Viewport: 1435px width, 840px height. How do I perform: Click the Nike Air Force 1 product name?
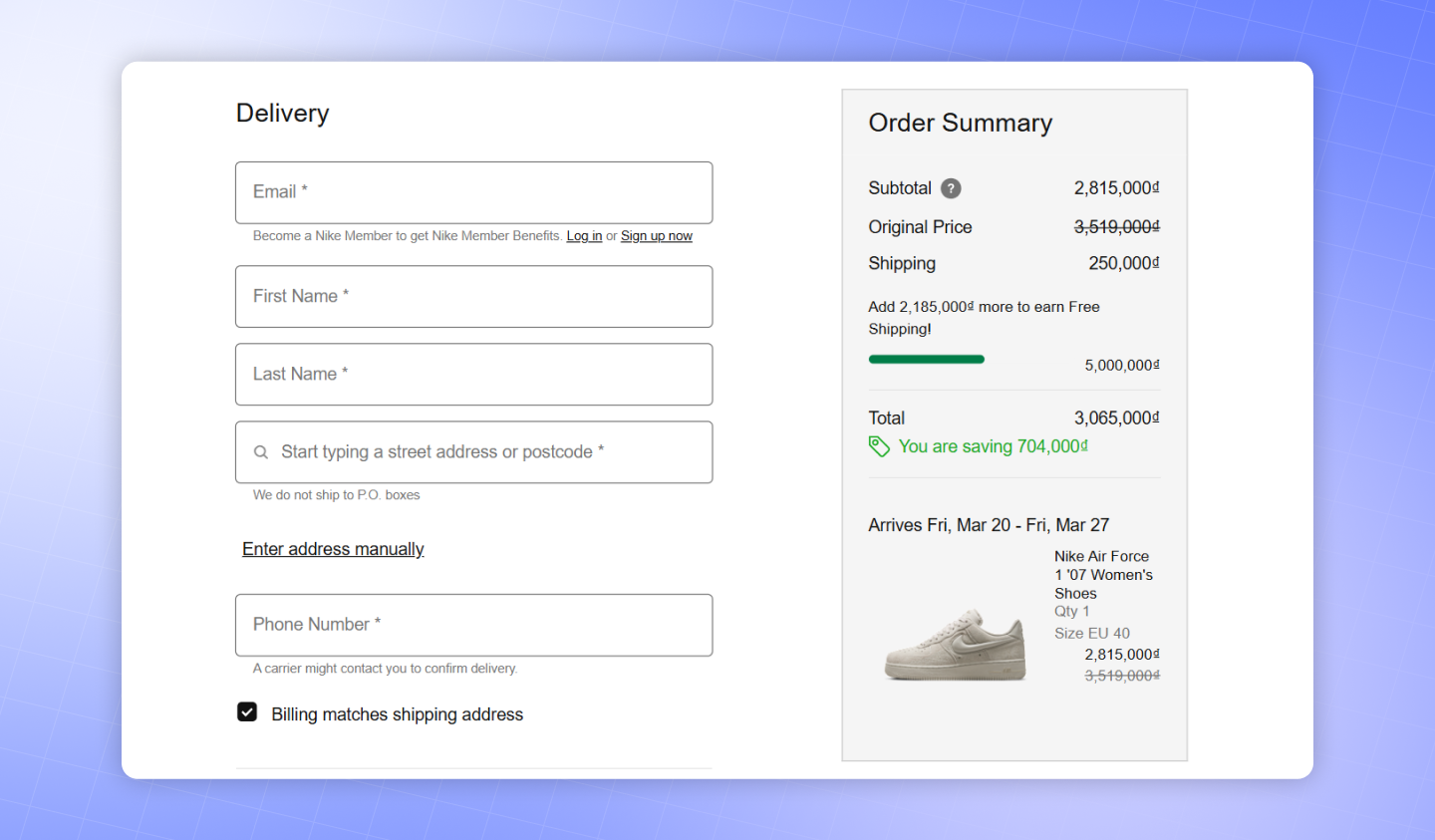[x=1101, y=574]
